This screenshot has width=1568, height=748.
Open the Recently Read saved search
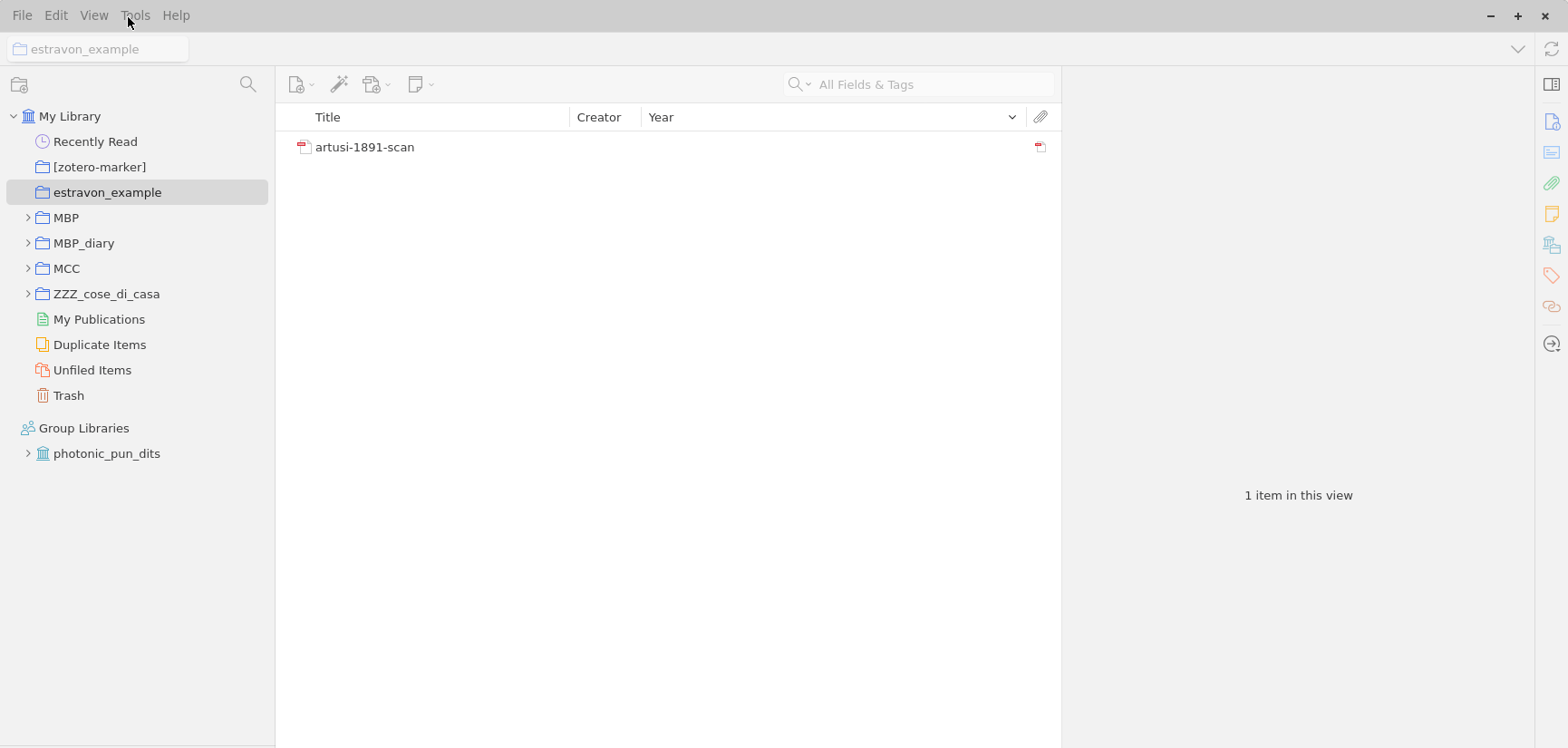(95, 141)
